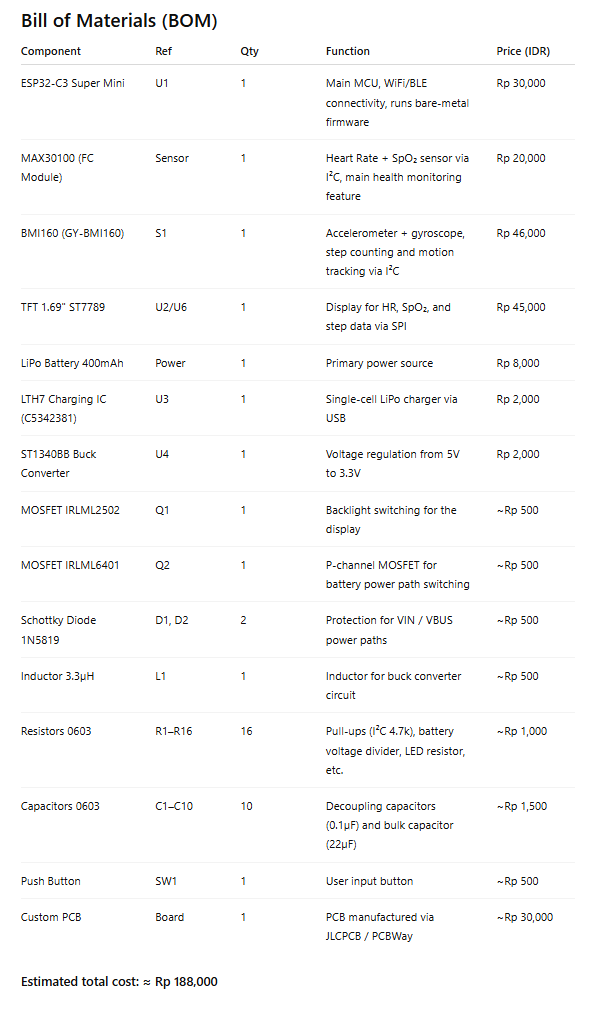Select the Function column header

click(x=347, y=51)
